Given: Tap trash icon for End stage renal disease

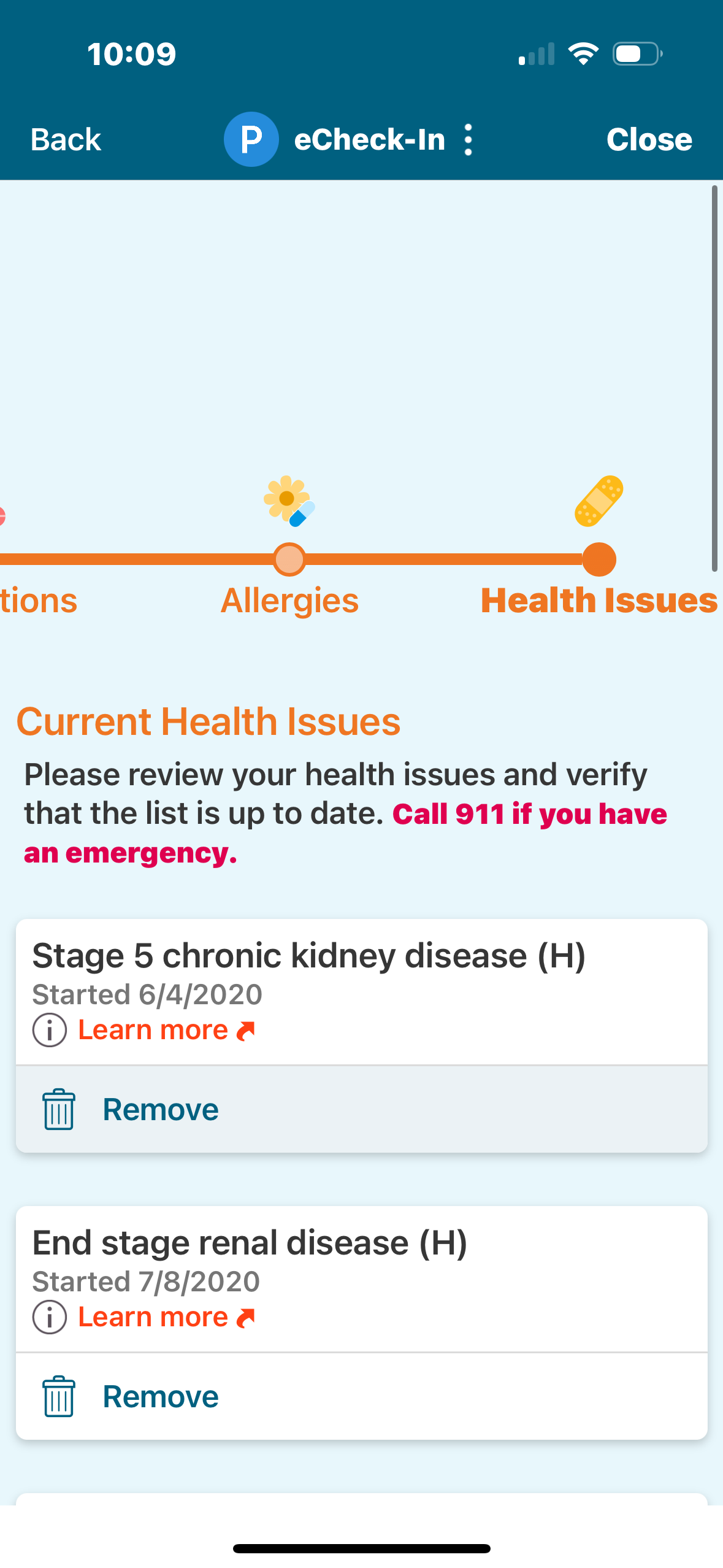Looking at the screenshot, I should (59, 1396).
